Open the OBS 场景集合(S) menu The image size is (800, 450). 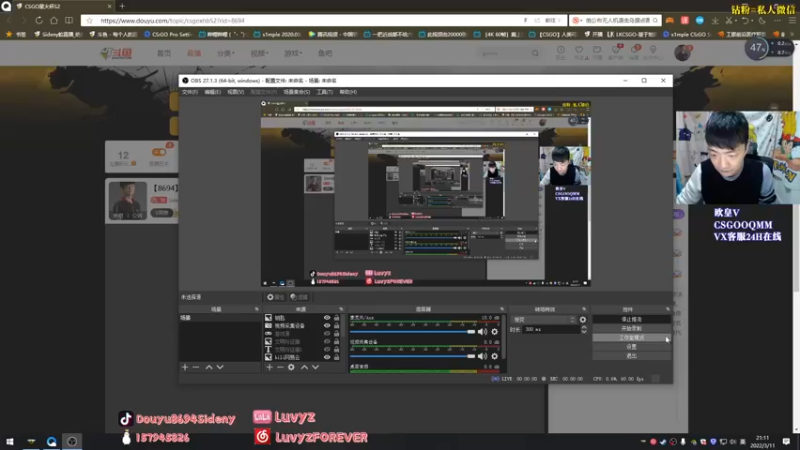(x=296, y=92)
